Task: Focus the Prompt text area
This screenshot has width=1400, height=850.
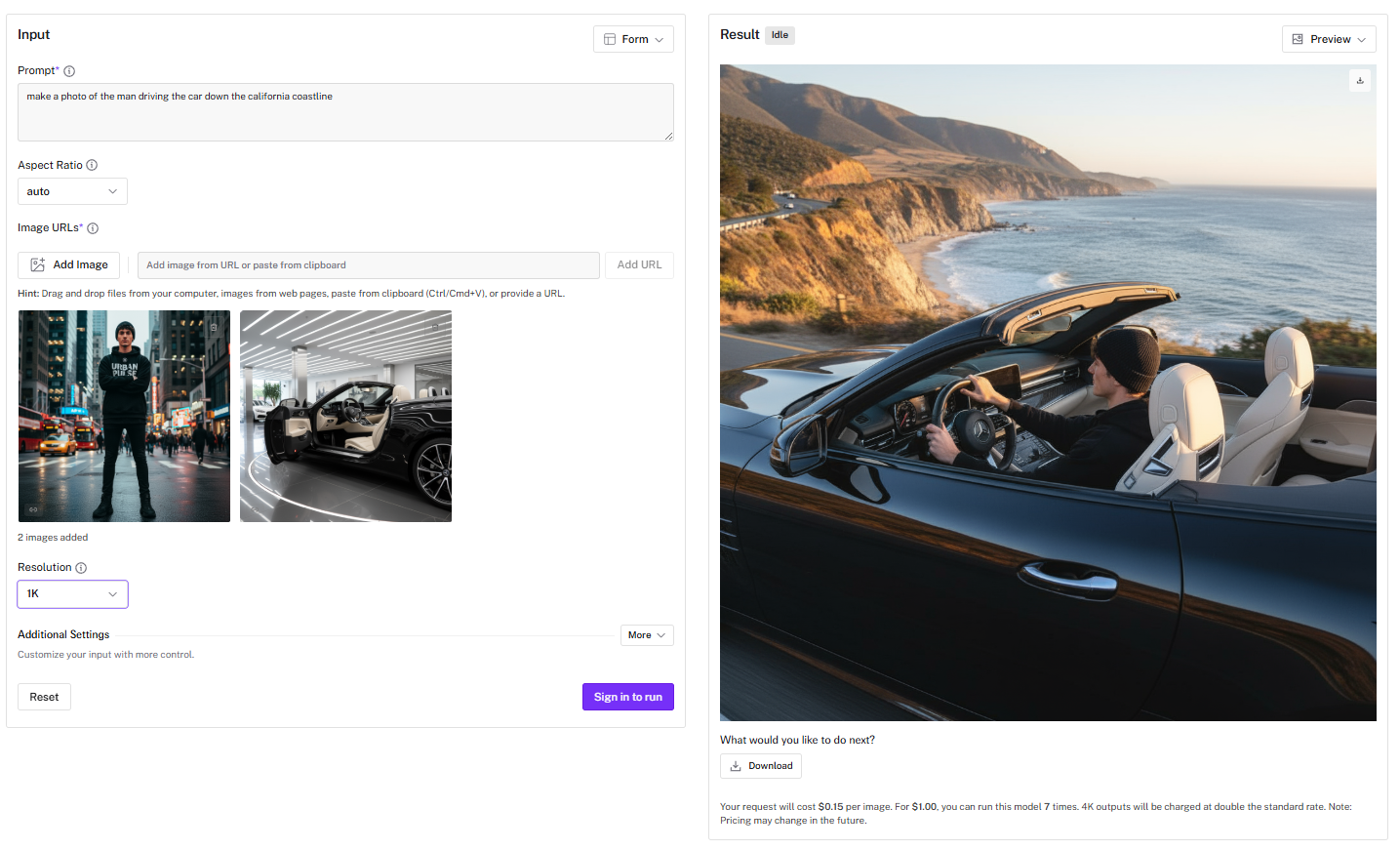Action: click(x=345, y=112)
